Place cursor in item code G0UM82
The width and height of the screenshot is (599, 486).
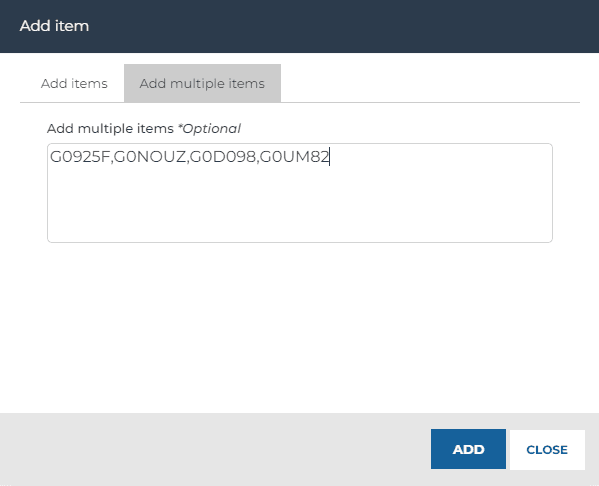(294, 157)
